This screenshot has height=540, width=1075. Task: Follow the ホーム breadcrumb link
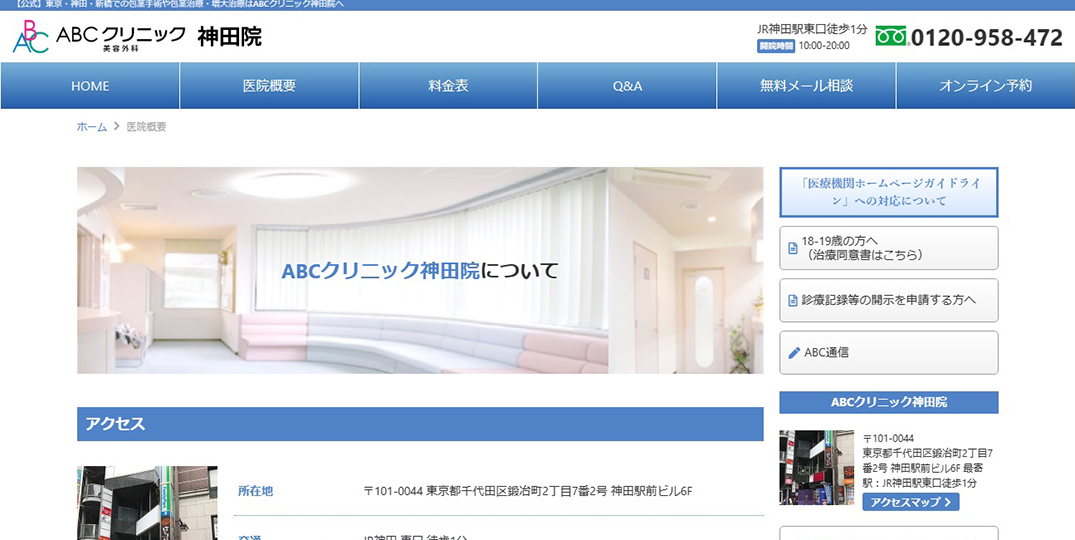point(92,127)
